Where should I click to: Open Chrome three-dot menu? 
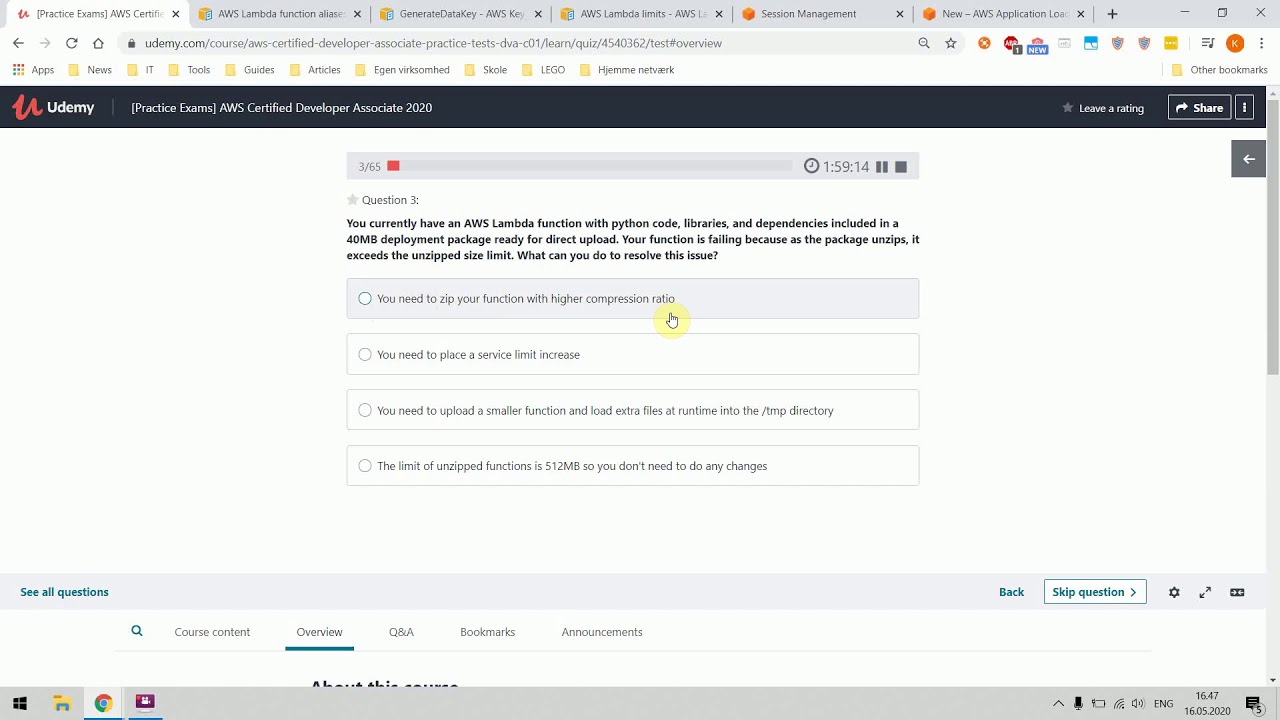[x=1262, y=43]
